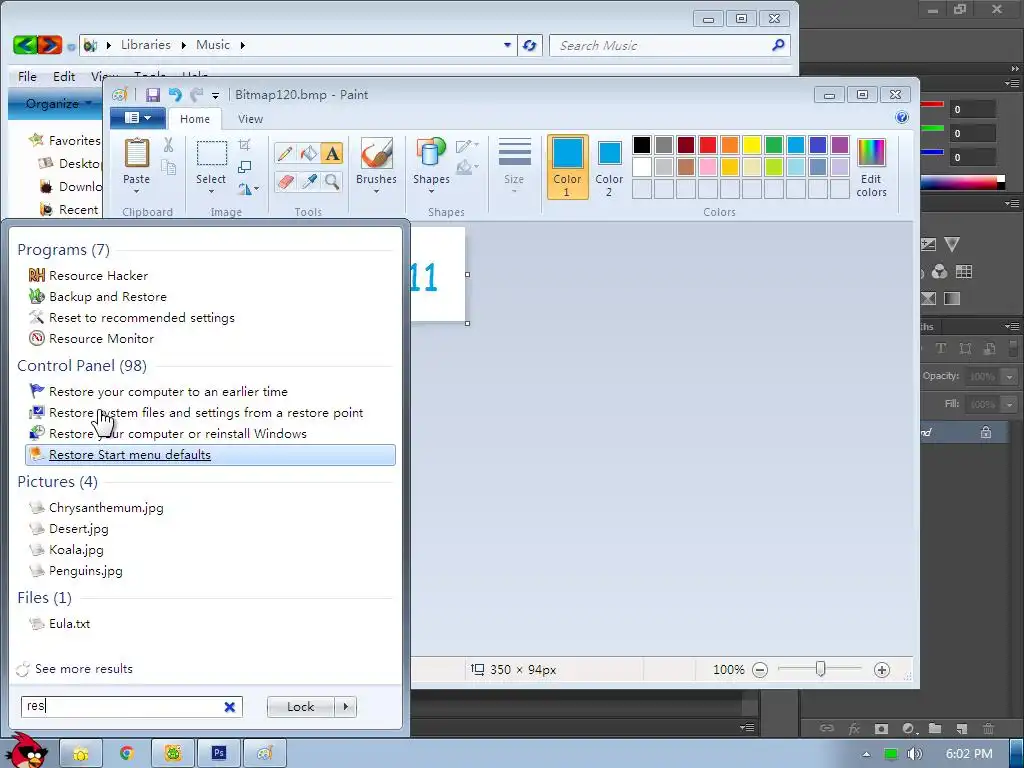This screenshot has width=1024, height=768.
Task: Pick the yellow color swatch
Action: coord(752,145)
